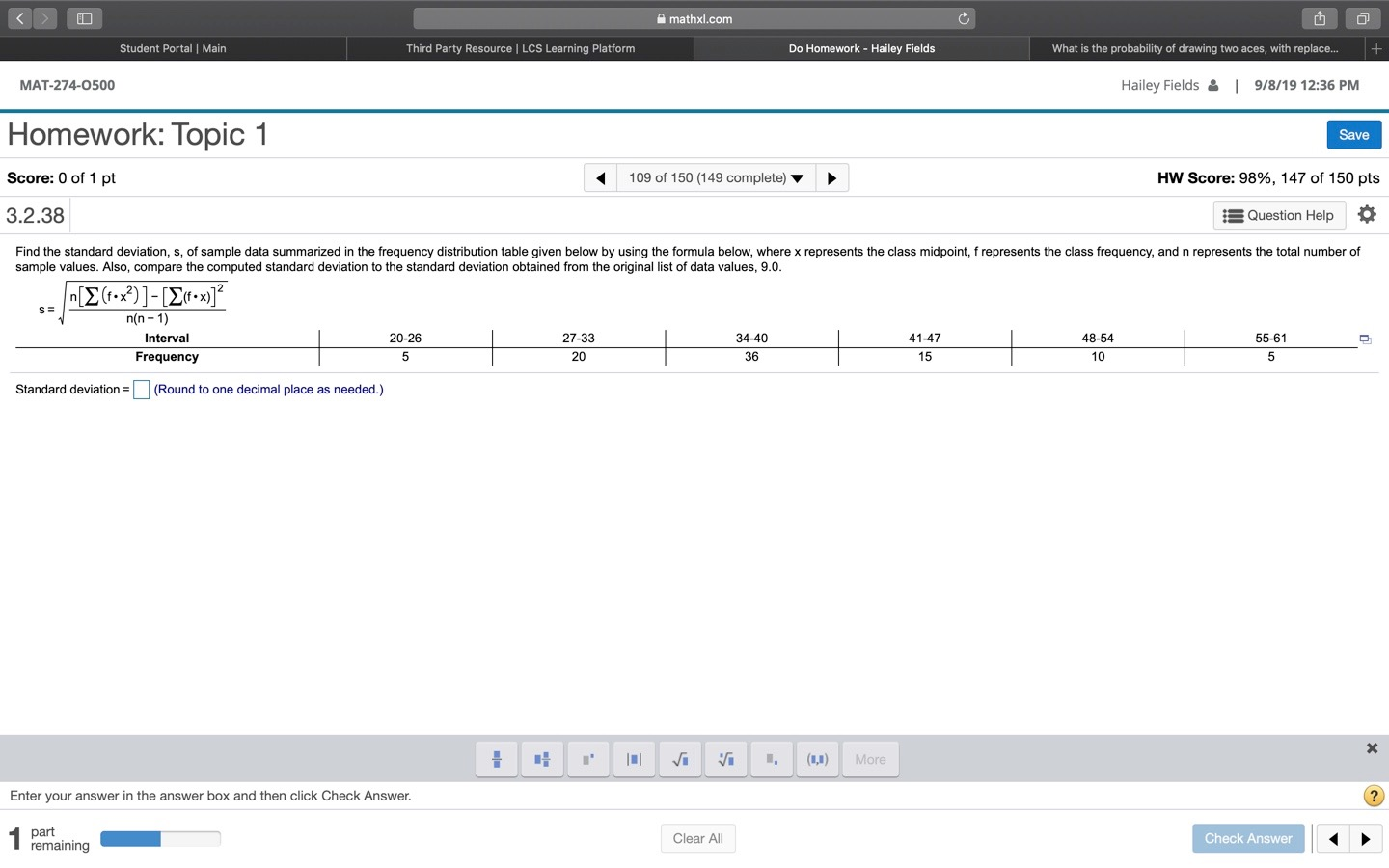
Task: Insert a mixed number using palette icon
Action: (x=542, y=759)
